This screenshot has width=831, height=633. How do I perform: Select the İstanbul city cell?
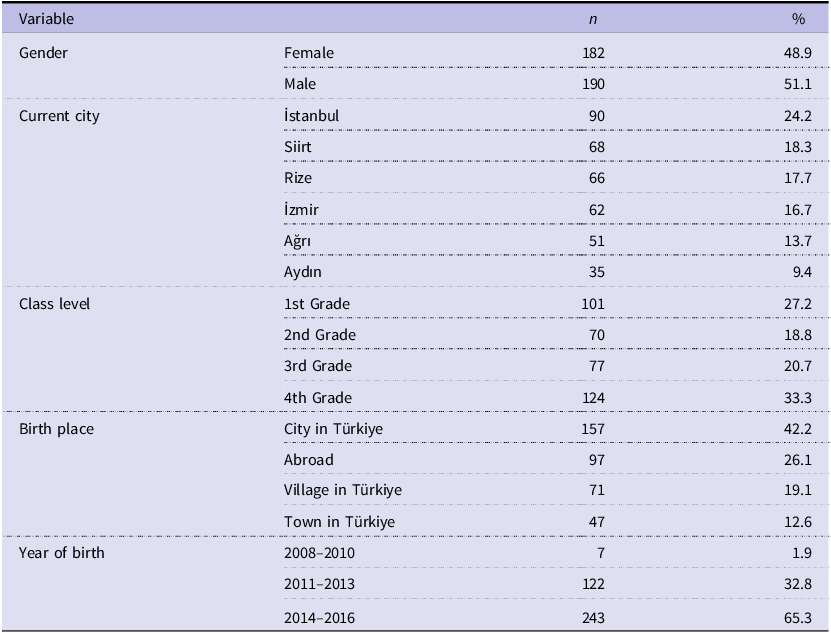312,115
